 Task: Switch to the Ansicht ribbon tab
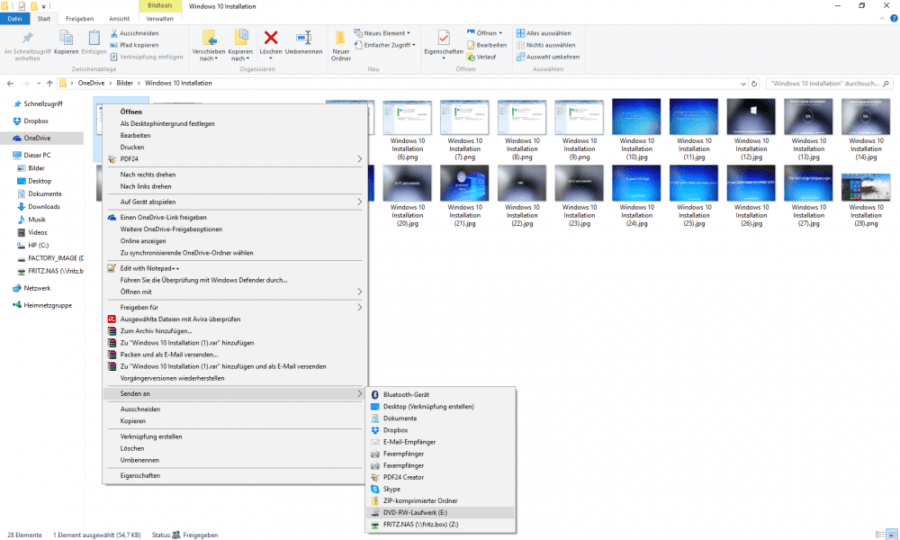click(119, 19)
